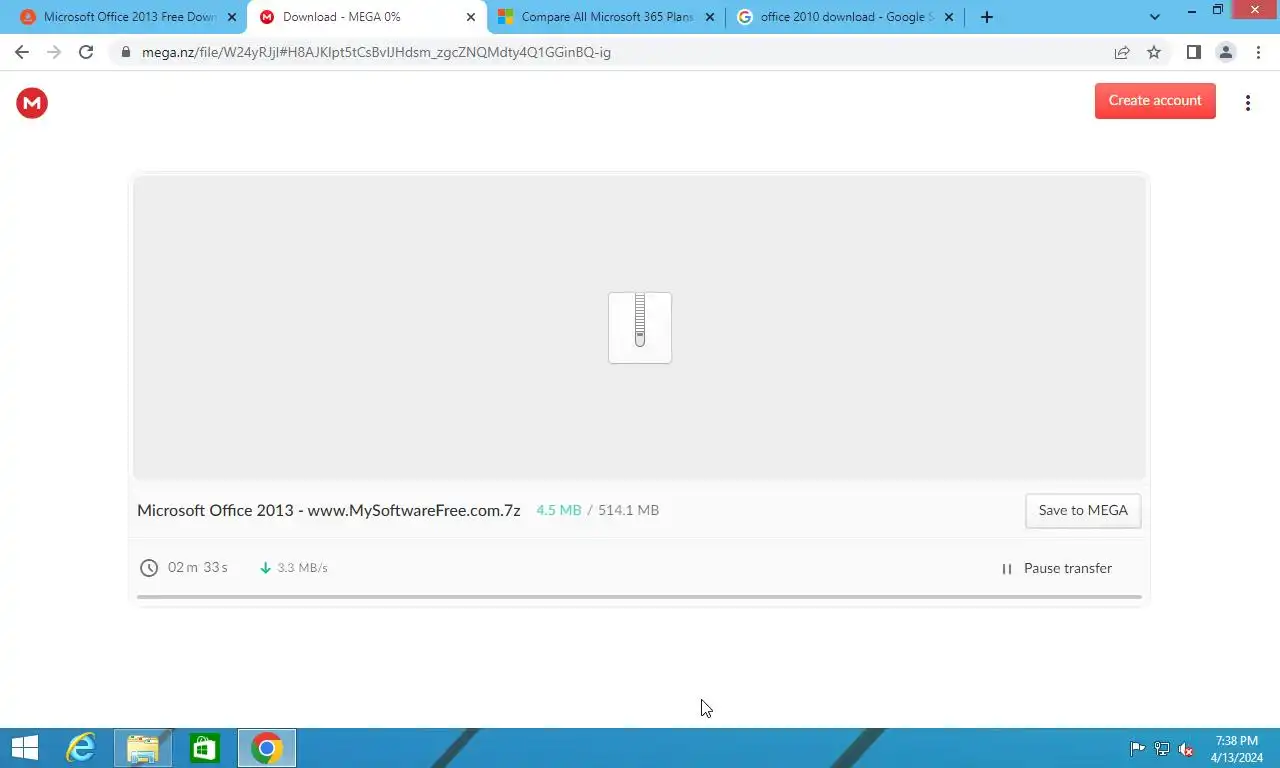Open Windows Store from taskbar

pyautogui.click(x=205, y=748)
